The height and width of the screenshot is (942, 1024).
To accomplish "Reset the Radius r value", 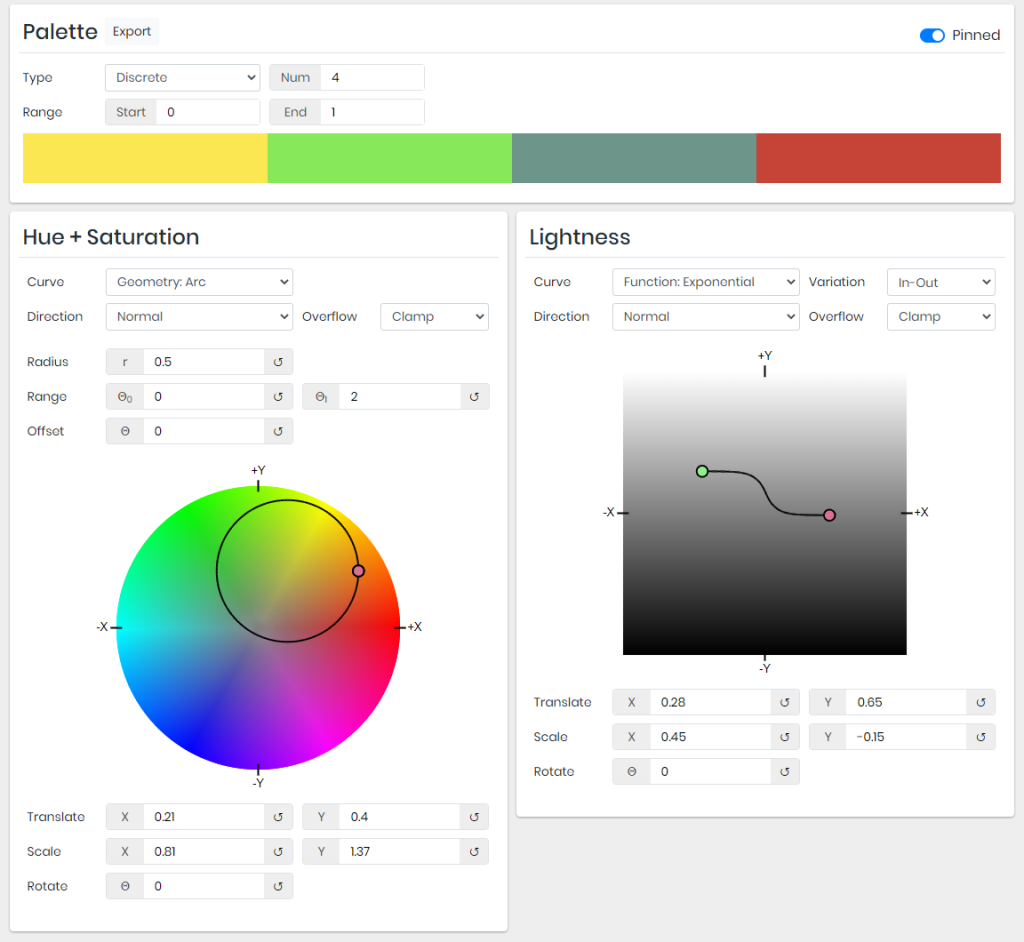I will pyautogui.click(x=278, y=362).
